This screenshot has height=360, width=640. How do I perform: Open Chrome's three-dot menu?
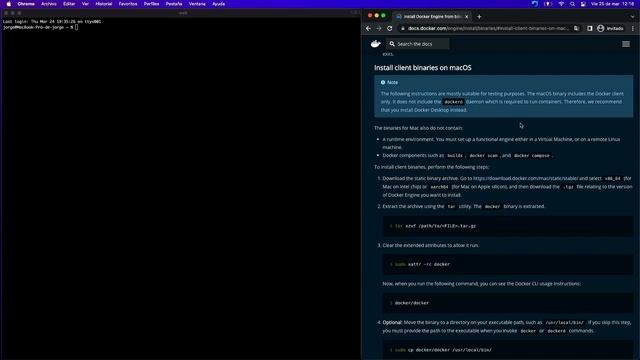point(633,28)
